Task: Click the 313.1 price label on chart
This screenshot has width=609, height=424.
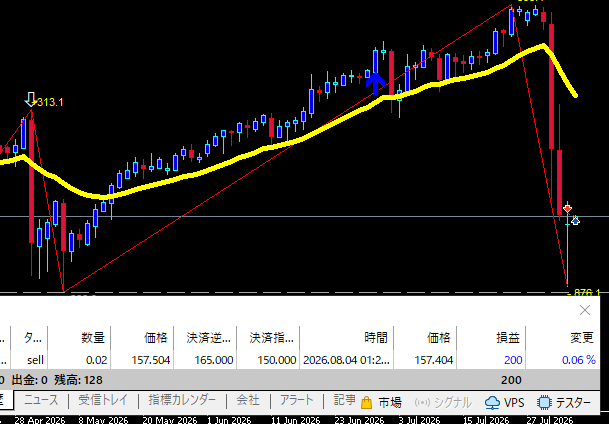Action: [50, 102]
